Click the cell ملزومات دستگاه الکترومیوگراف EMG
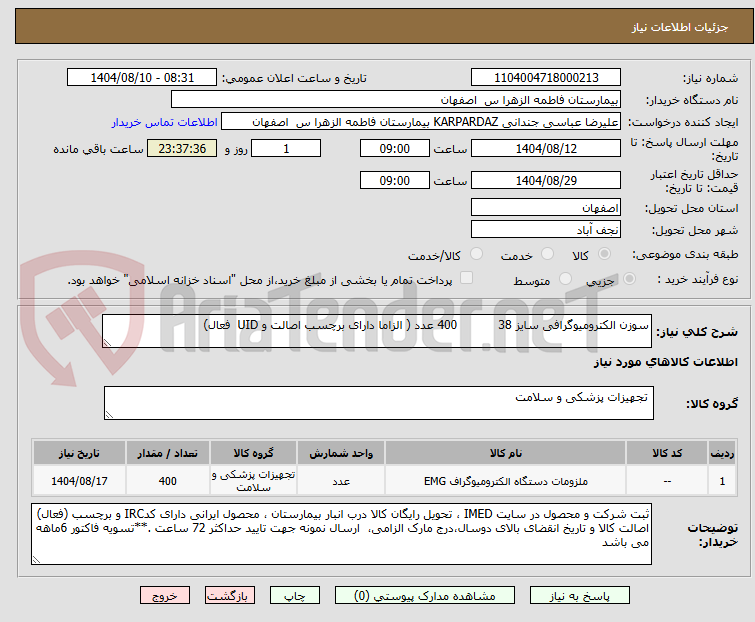 click(x=505, y=481)
